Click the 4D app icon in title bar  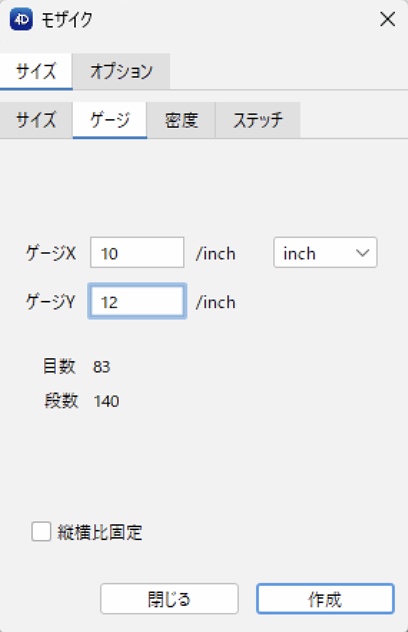click(21, 19)
